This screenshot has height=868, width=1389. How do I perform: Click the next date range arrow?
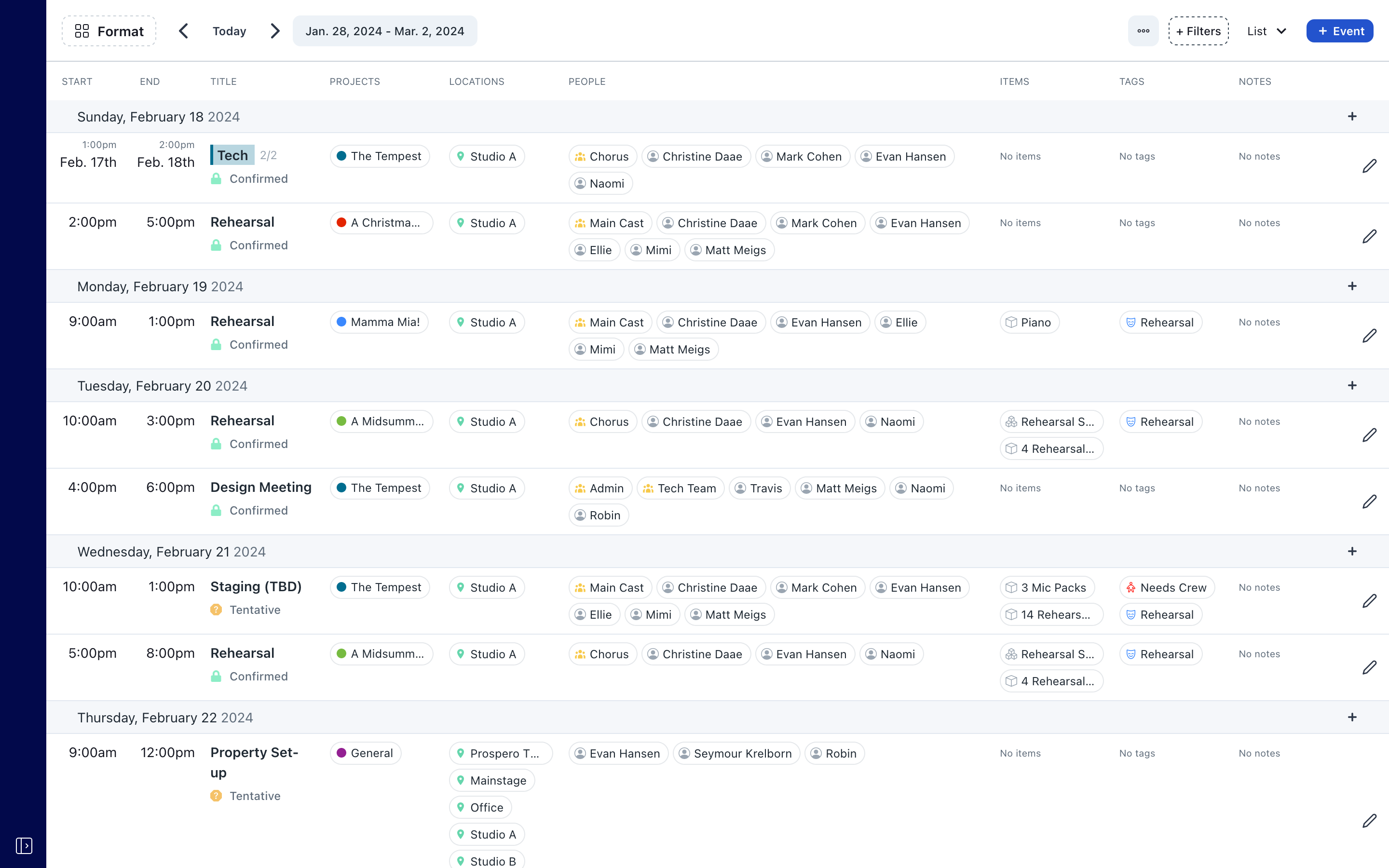[x=275, y=31]
